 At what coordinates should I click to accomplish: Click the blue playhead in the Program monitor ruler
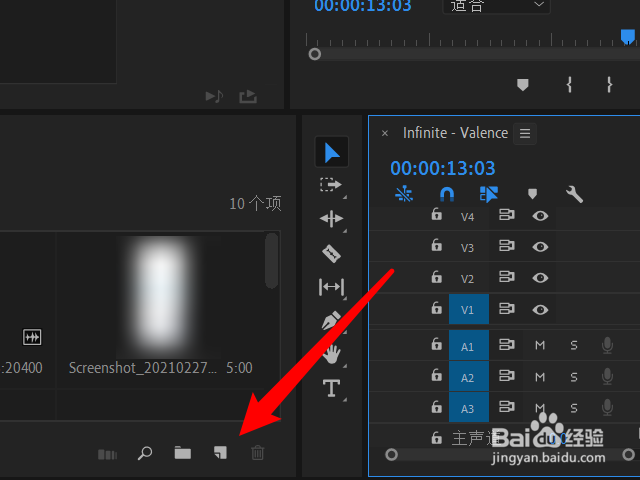[x=628, y=36]
